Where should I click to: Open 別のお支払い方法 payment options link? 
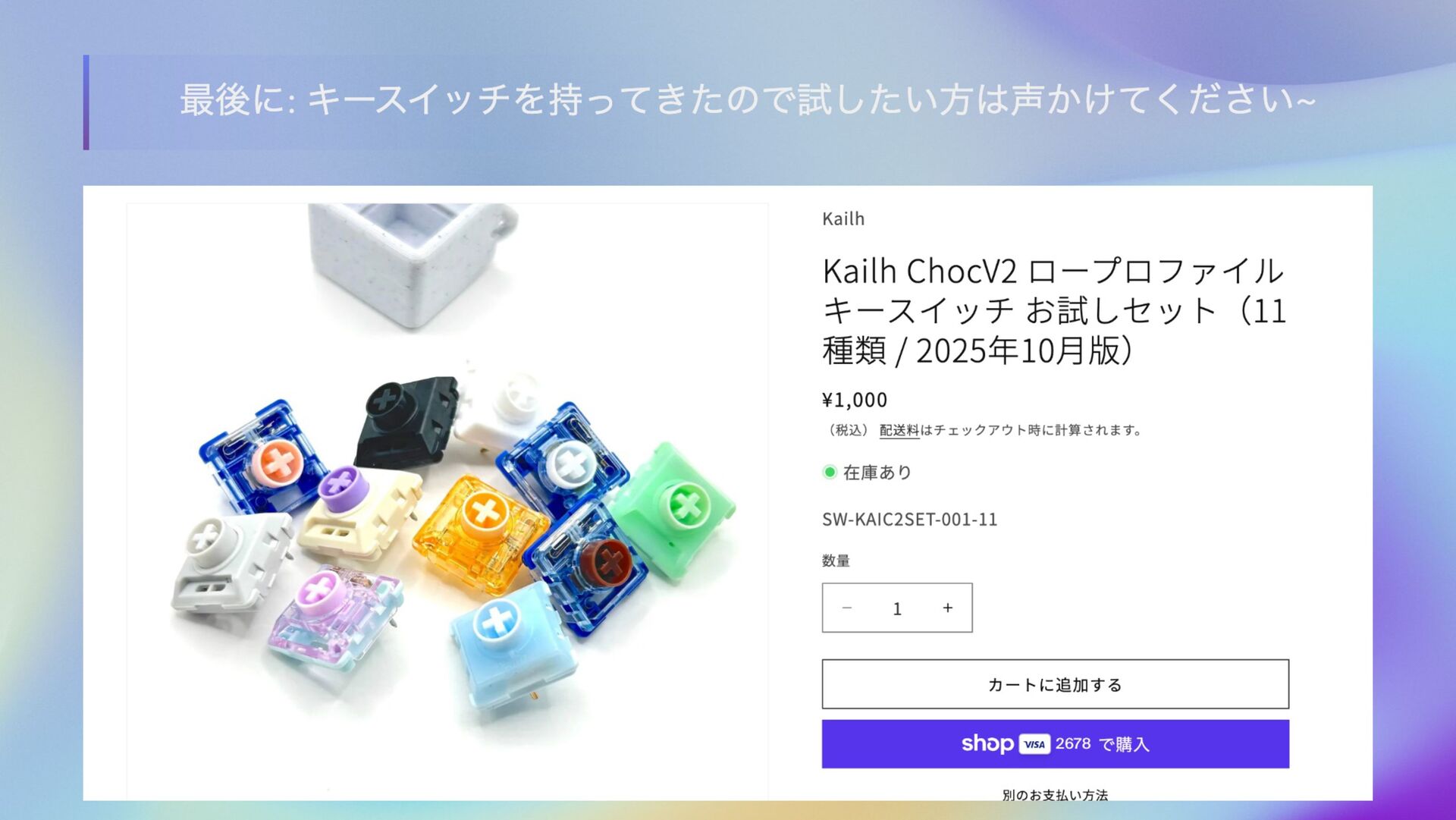click(x=1055, y=794)
